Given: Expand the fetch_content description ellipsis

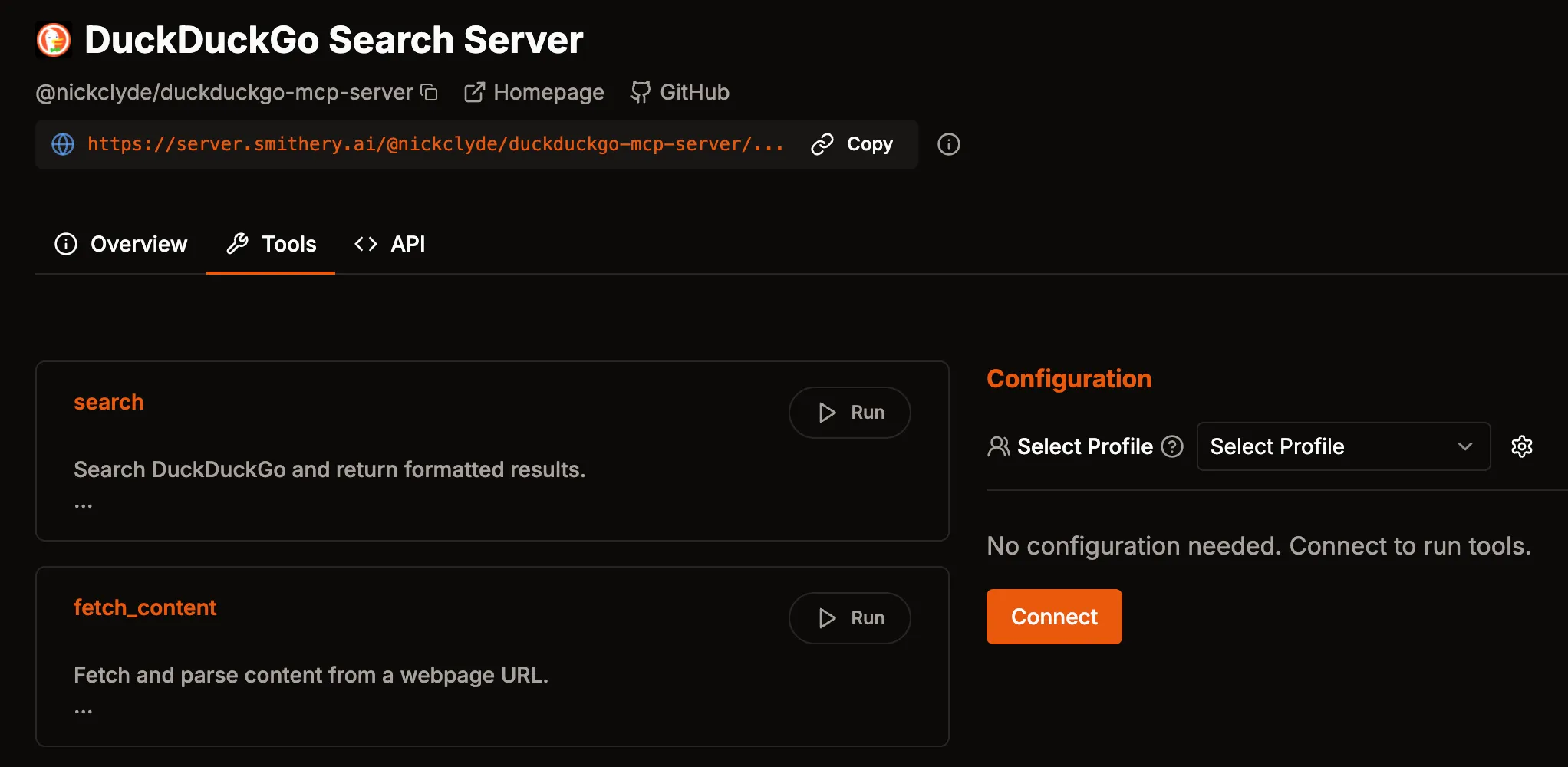Looking at the screenshot, I should [83, 710].
